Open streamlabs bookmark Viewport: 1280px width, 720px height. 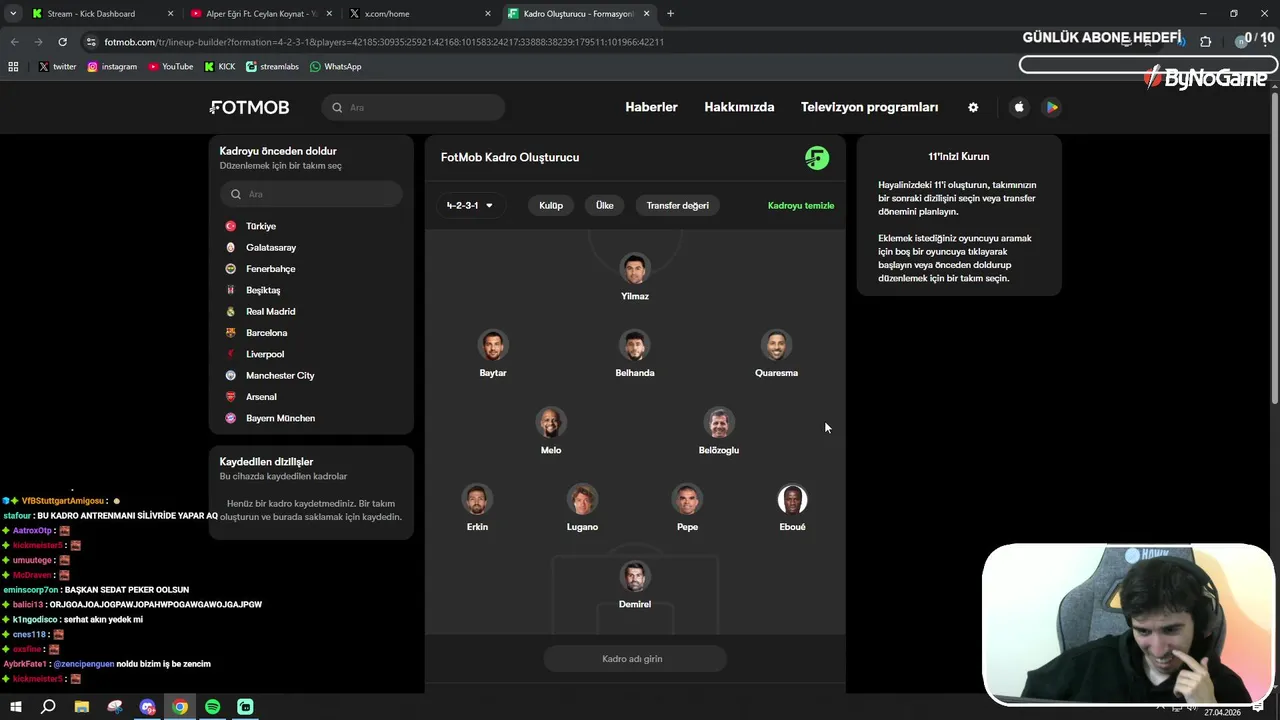tap(272, 67)
